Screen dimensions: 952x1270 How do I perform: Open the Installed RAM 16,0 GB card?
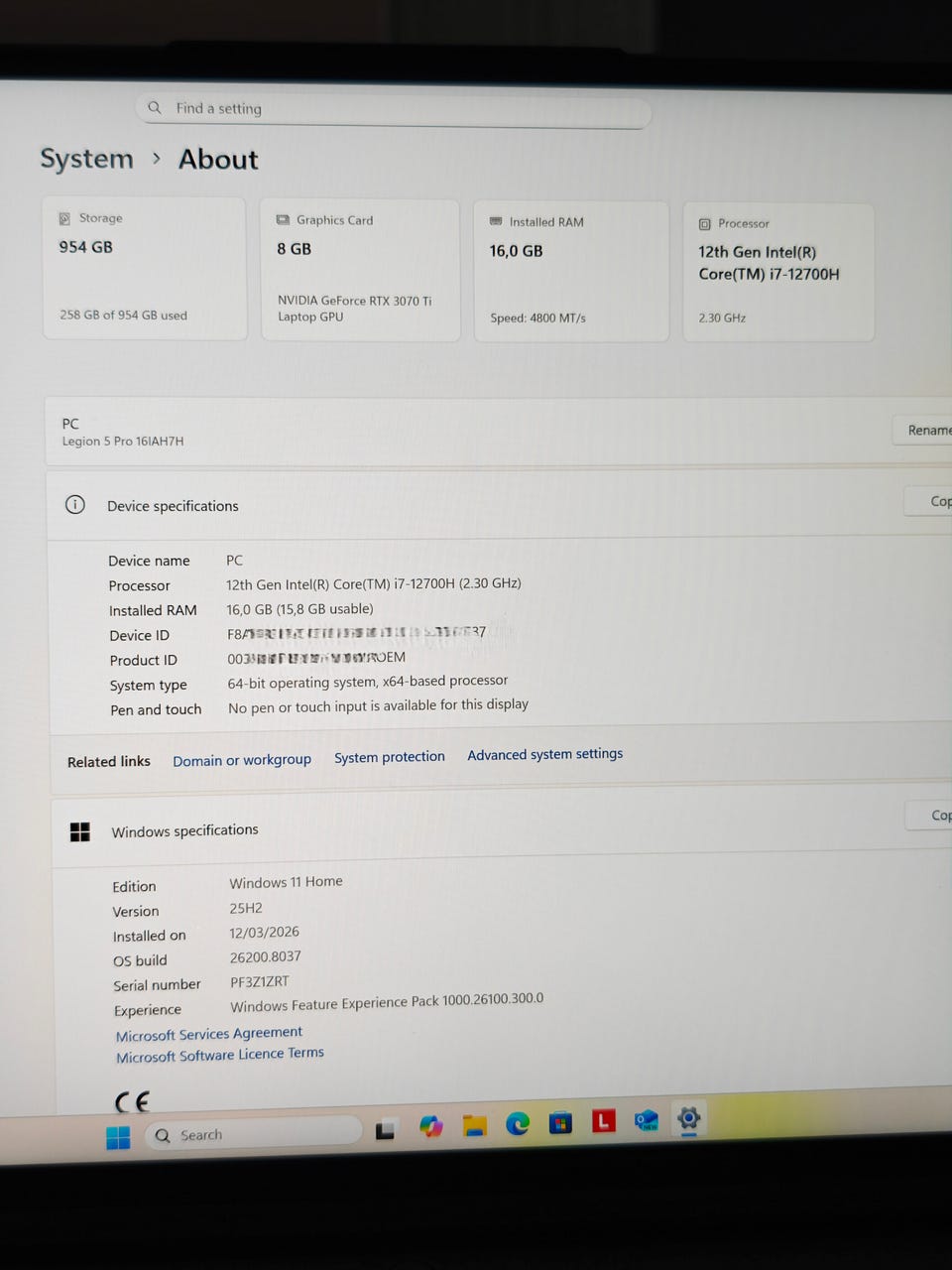(x=571, y=272)
